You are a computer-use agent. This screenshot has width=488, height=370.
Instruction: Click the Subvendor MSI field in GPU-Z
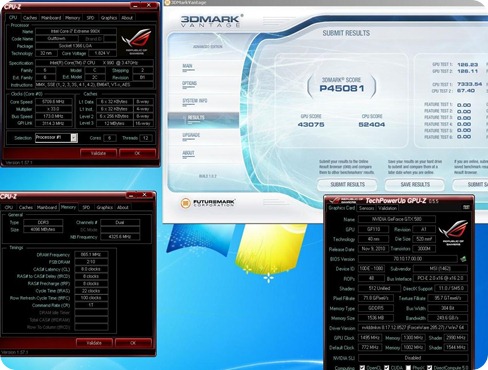click(440, 268)
